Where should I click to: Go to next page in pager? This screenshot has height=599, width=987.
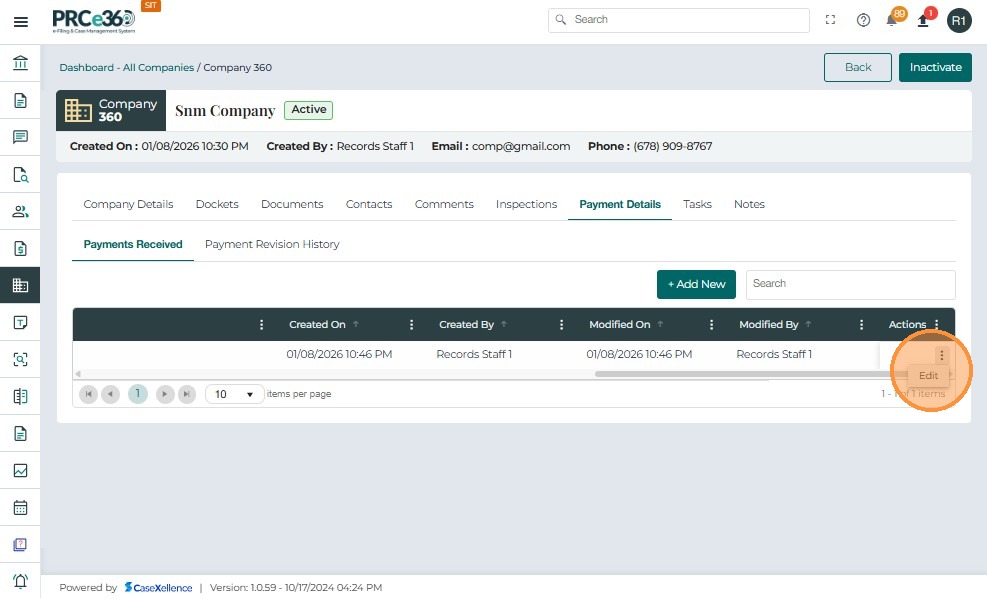[x=165, y=395]
